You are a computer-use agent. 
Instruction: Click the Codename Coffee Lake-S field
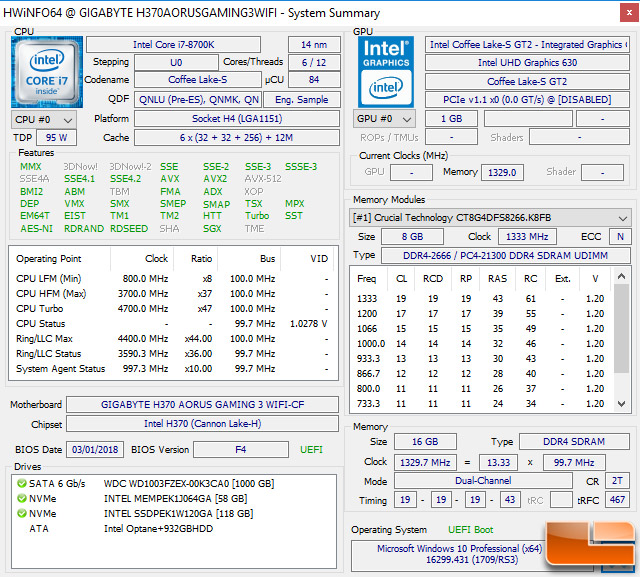pyautogui.click(x=198, y=80)
